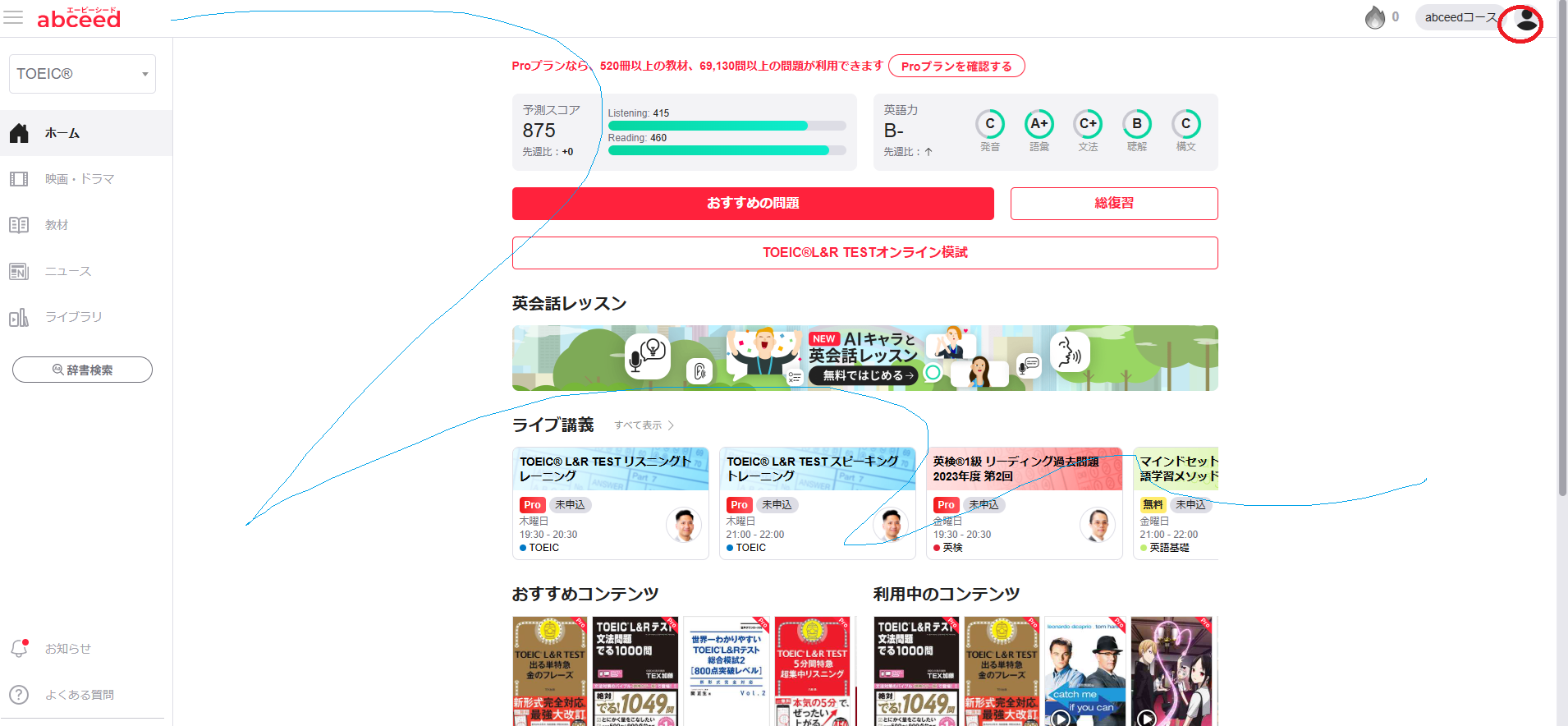Click the microphone icon in banner

pos(647,356)
